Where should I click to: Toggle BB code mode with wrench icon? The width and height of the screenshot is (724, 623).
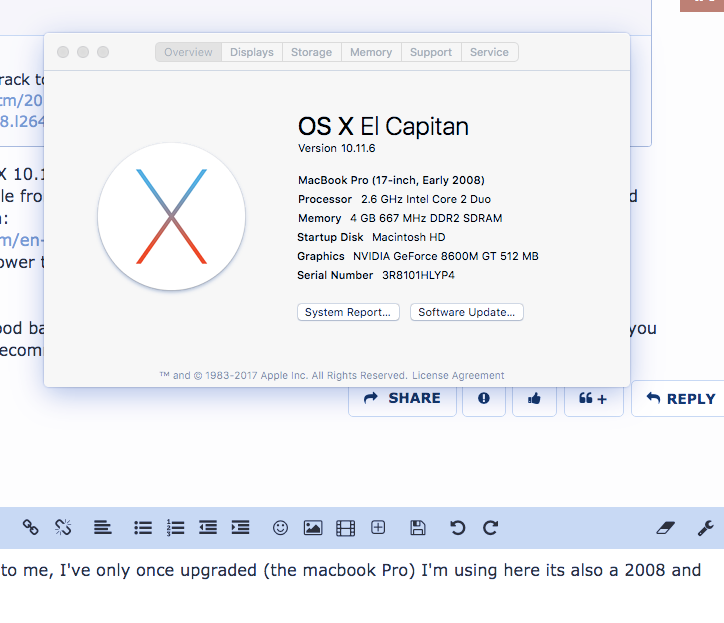coord(706,527)
